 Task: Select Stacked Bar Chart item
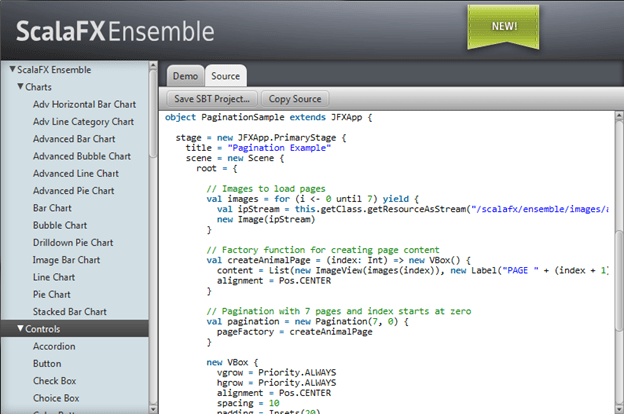70,312
